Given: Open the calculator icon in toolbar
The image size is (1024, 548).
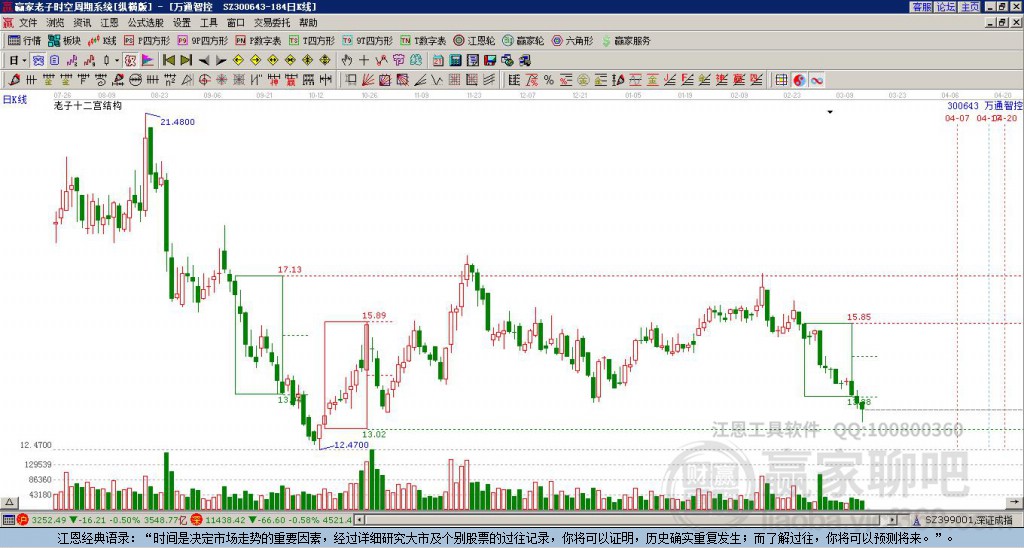Looking at the screenshot, I should click(455, 61).
